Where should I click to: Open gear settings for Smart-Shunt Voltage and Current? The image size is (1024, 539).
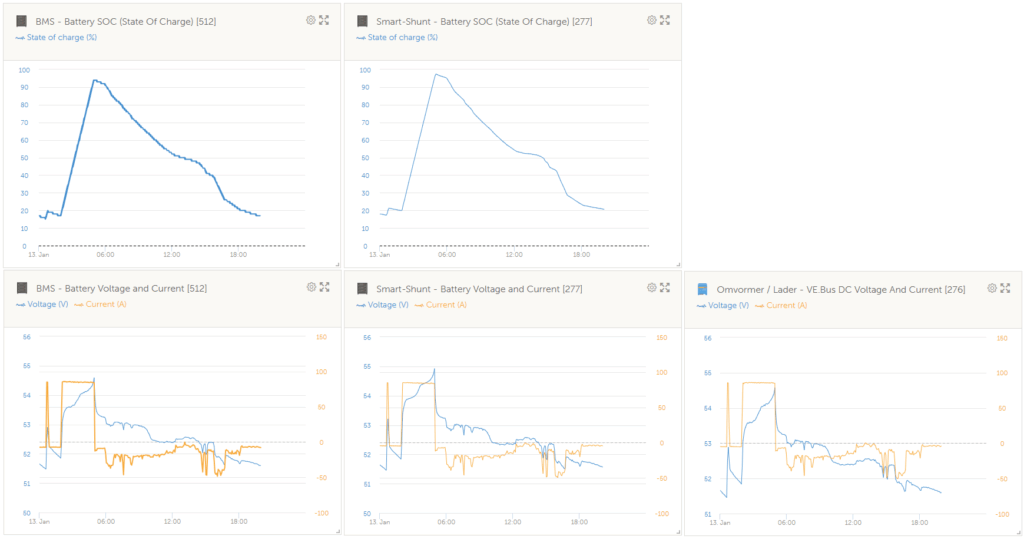pos(652,287)
